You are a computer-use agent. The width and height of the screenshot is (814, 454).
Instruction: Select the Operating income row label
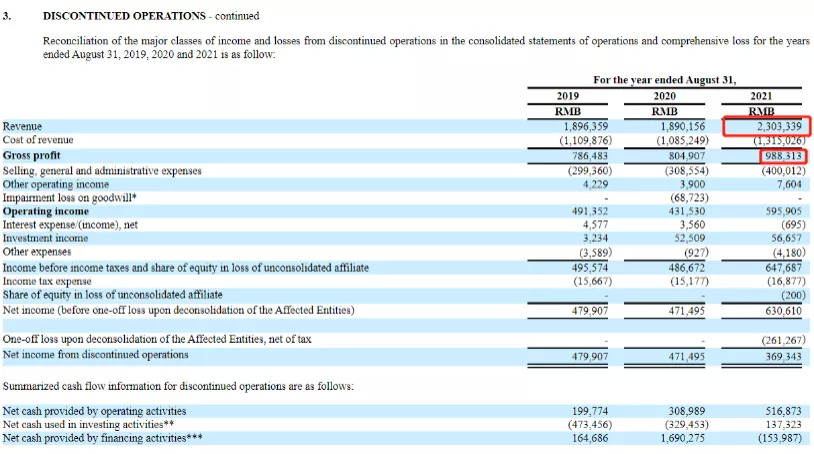(46, 211)
